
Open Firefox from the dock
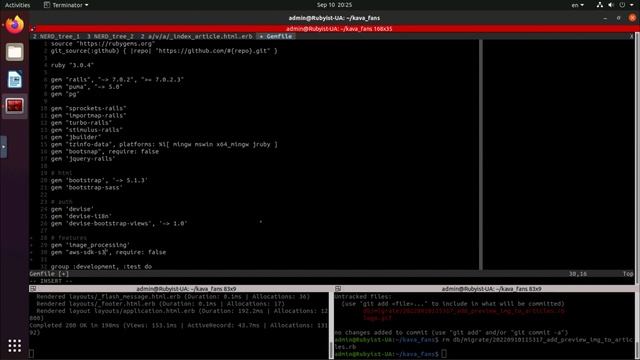click(15, 24)
